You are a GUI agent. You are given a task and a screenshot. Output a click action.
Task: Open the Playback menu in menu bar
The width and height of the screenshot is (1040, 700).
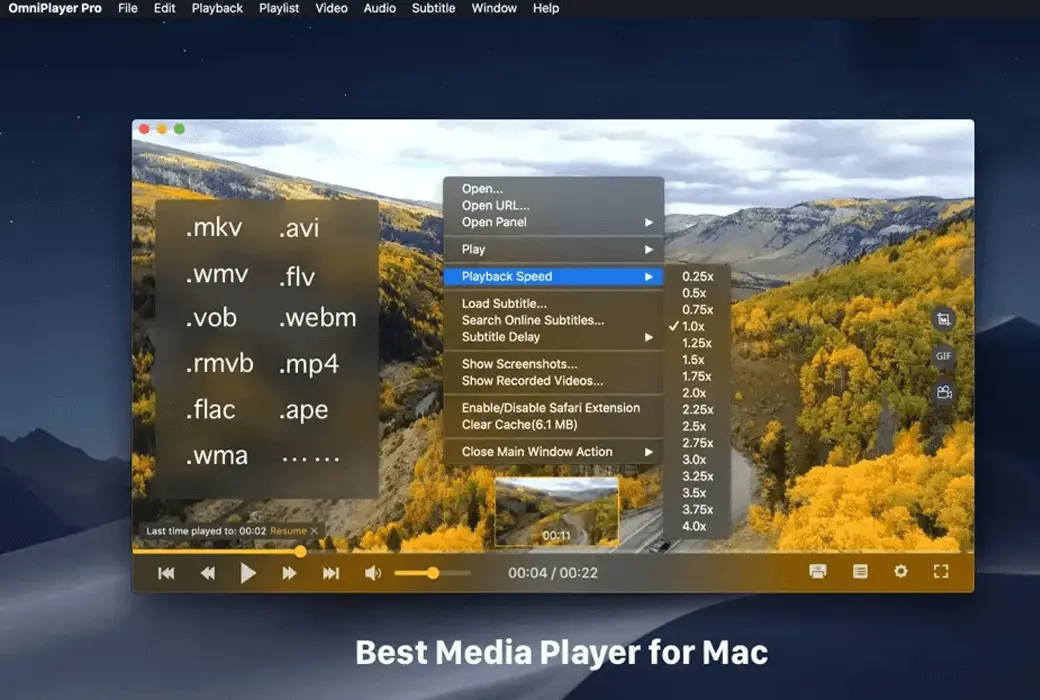click(x=217, y=8)
